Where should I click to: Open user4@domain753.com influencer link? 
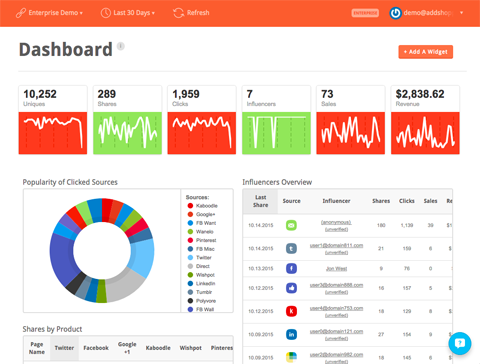pyautogui.click(x=336, y=308)
